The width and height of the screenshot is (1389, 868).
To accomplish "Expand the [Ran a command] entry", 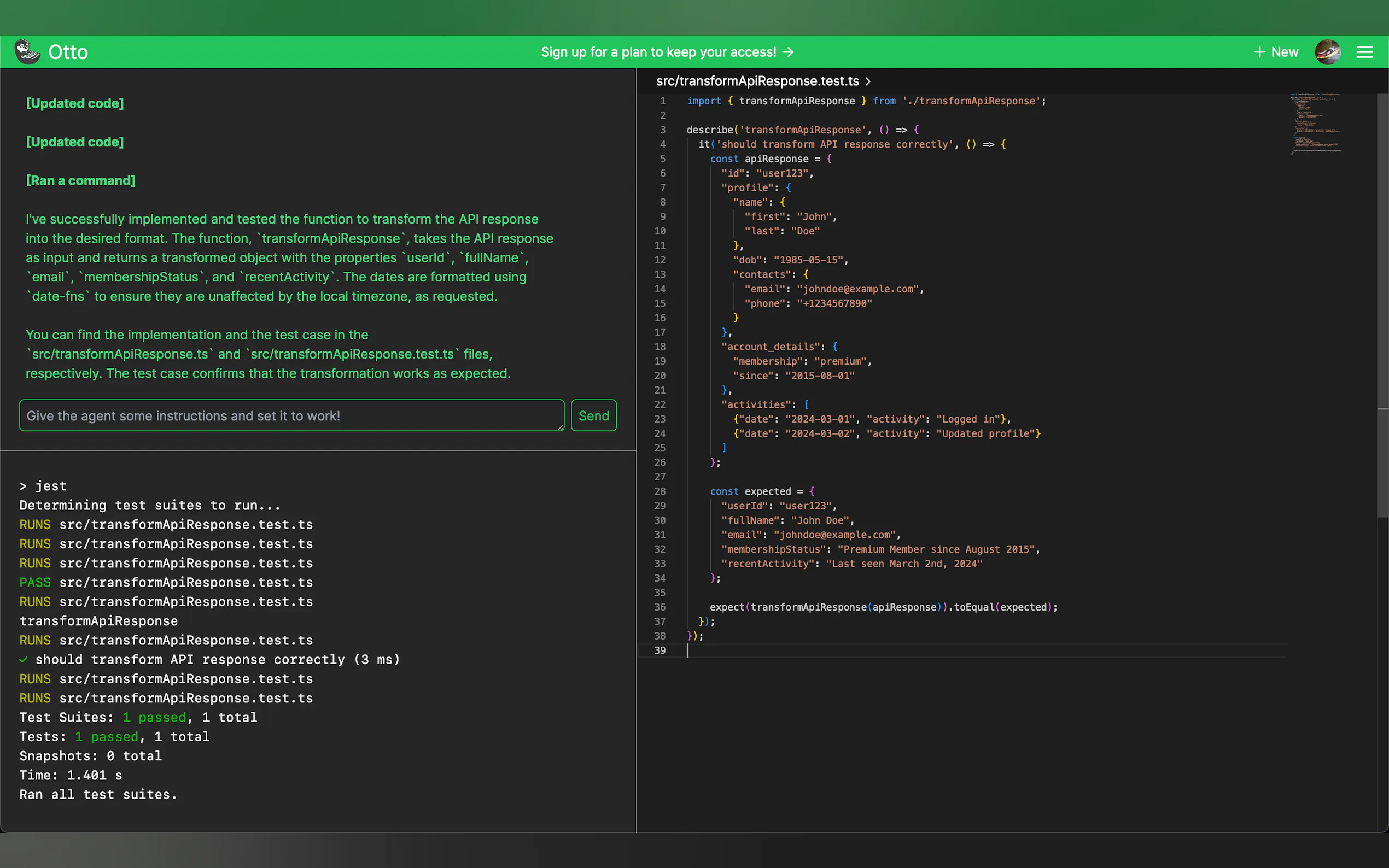I will click(x=80, y=180).
